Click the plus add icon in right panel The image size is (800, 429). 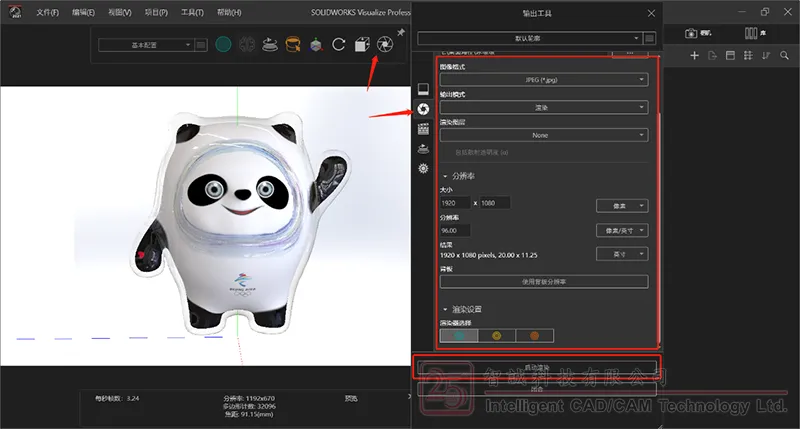694,56
